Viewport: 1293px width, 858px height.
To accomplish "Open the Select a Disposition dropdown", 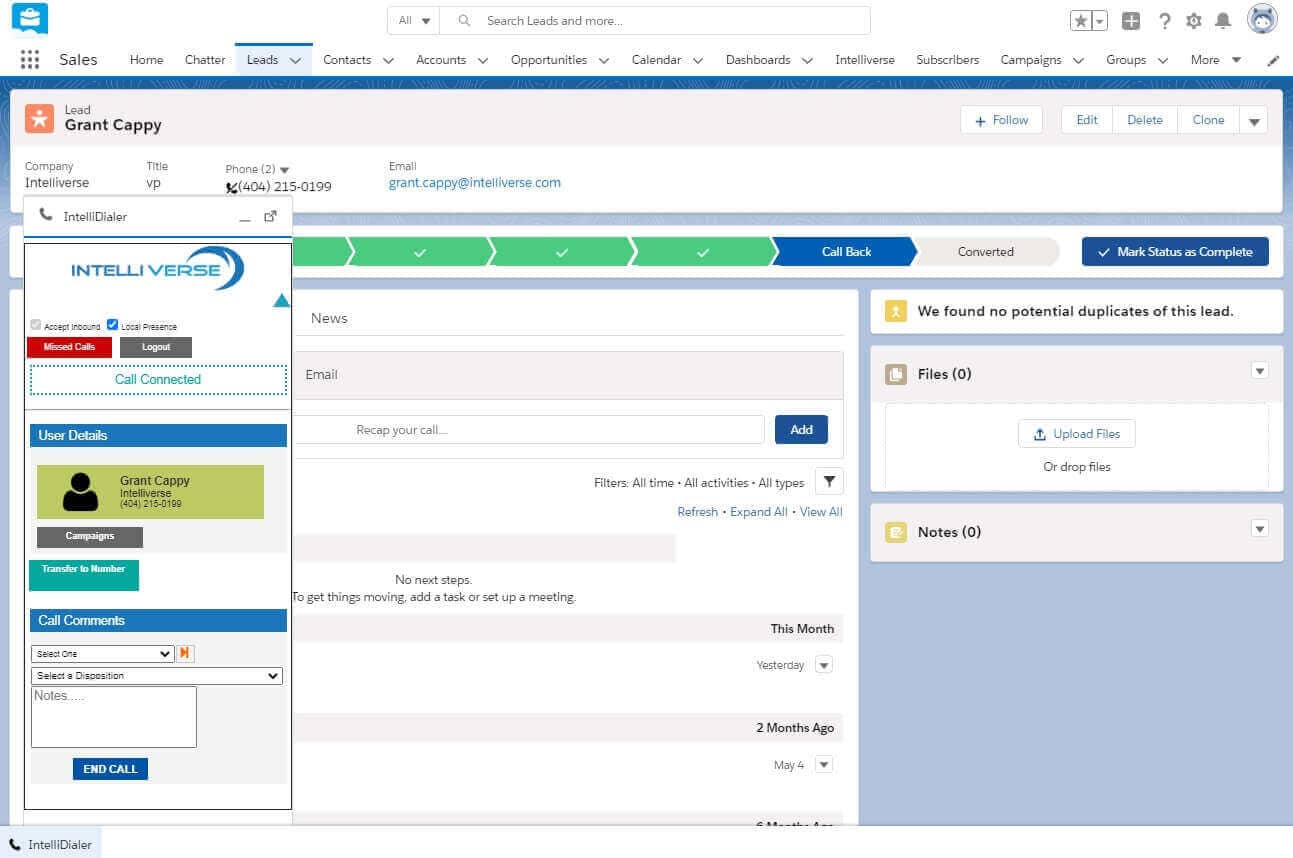I will tap(157, 676).
